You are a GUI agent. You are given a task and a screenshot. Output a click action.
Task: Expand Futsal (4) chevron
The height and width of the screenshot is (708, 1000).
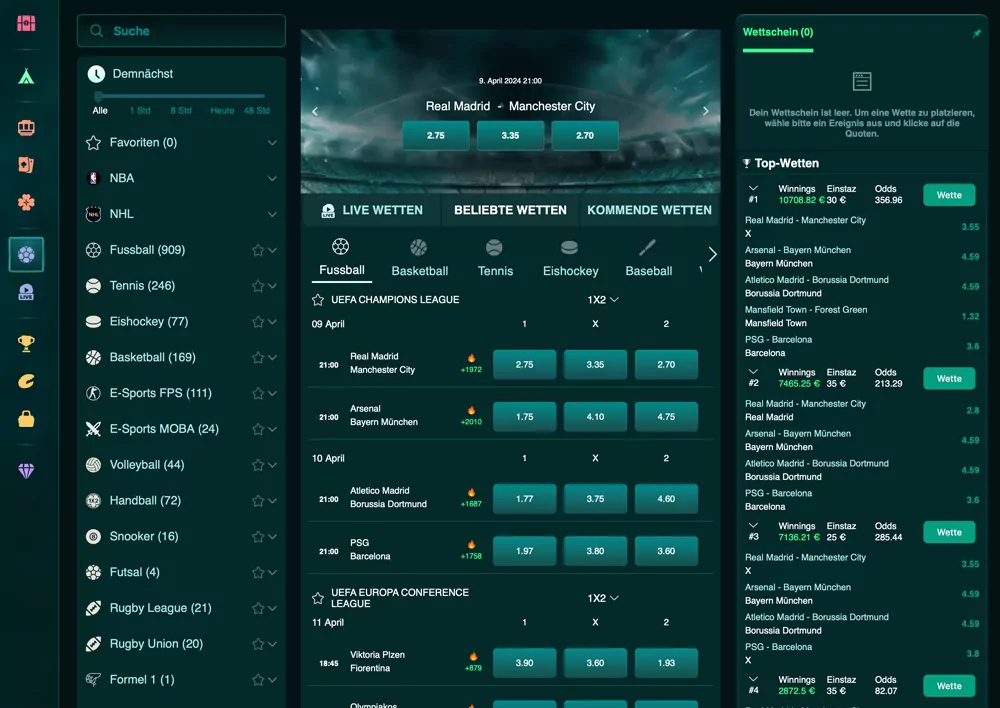[272, 572]
